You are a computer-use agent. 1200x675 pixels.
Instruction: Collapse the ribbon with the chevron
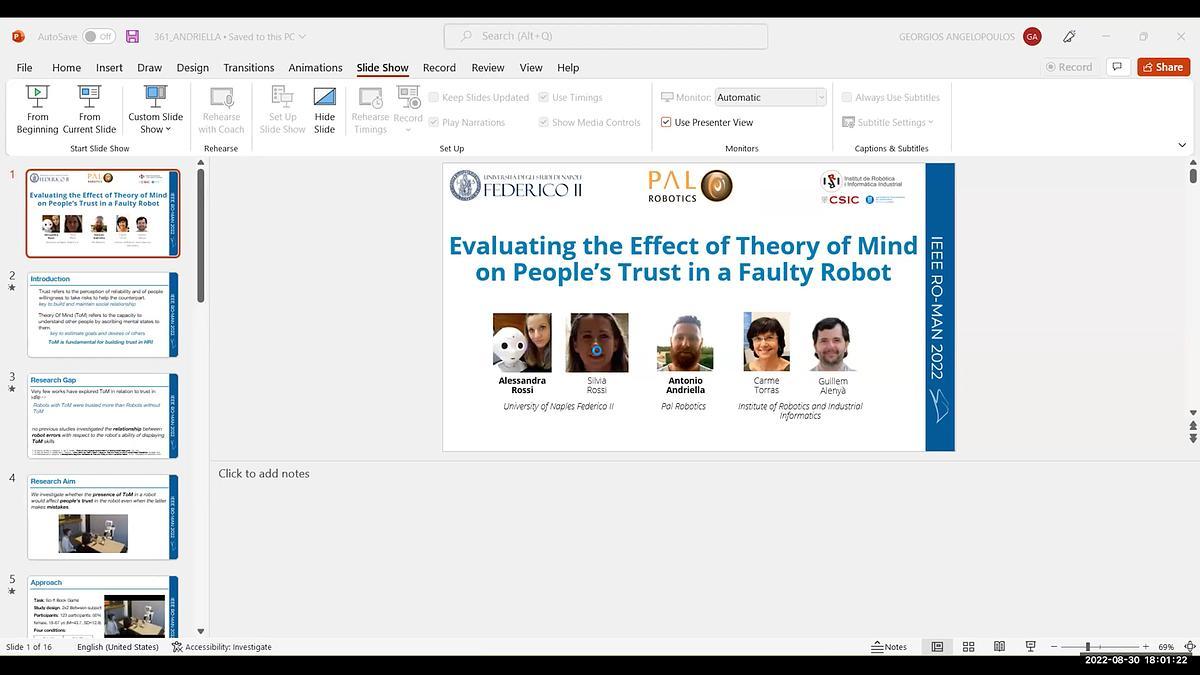pyautogui.click(x=1182, y=146)
